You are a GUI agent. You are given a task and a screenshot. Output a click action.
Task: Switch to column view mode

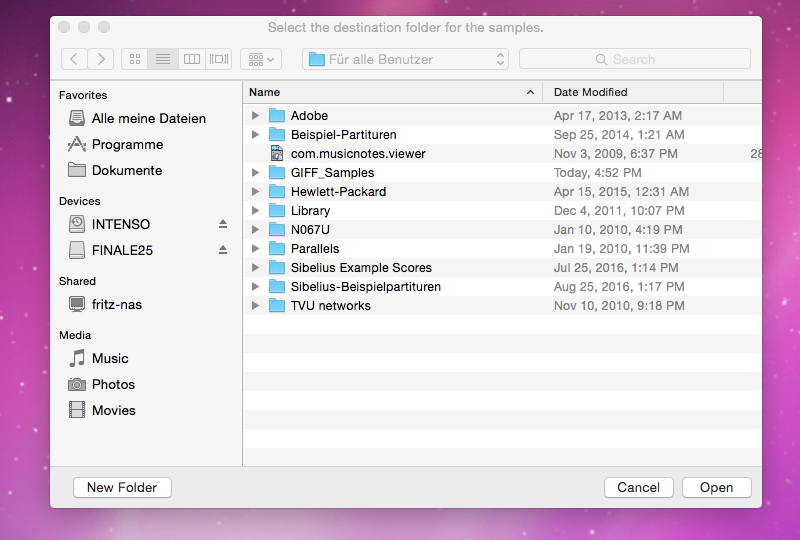(x=191, y=59)
